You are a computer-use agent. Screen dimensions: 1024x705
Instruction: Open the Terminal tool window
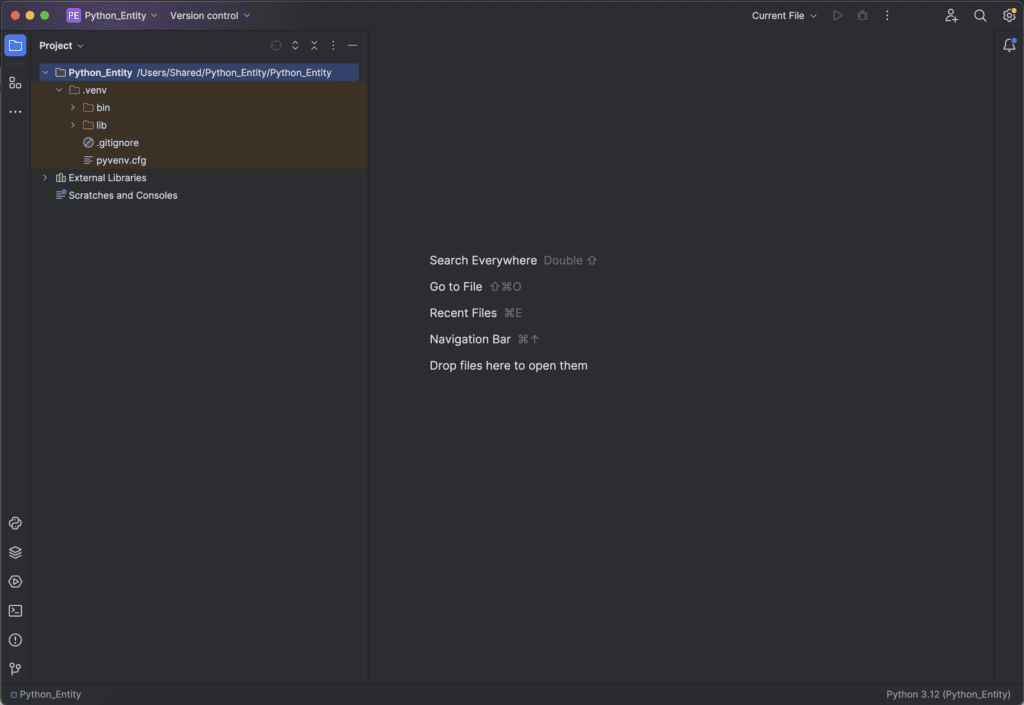pos(15,611)
